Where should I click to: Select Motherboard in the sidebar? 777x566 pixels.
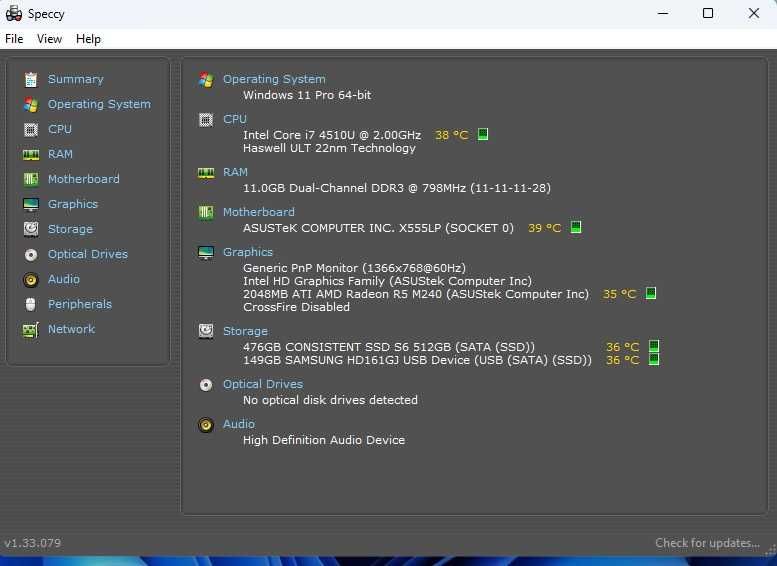84,179
